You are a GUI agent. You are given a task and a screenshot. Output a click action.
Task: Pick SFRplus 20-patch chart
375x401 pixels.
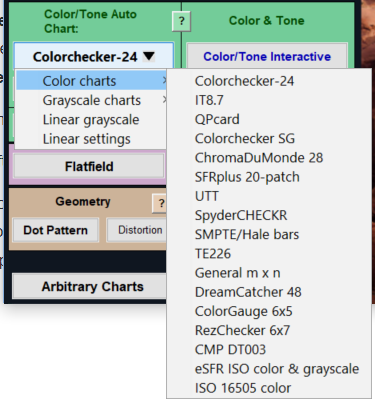(269, 177)
